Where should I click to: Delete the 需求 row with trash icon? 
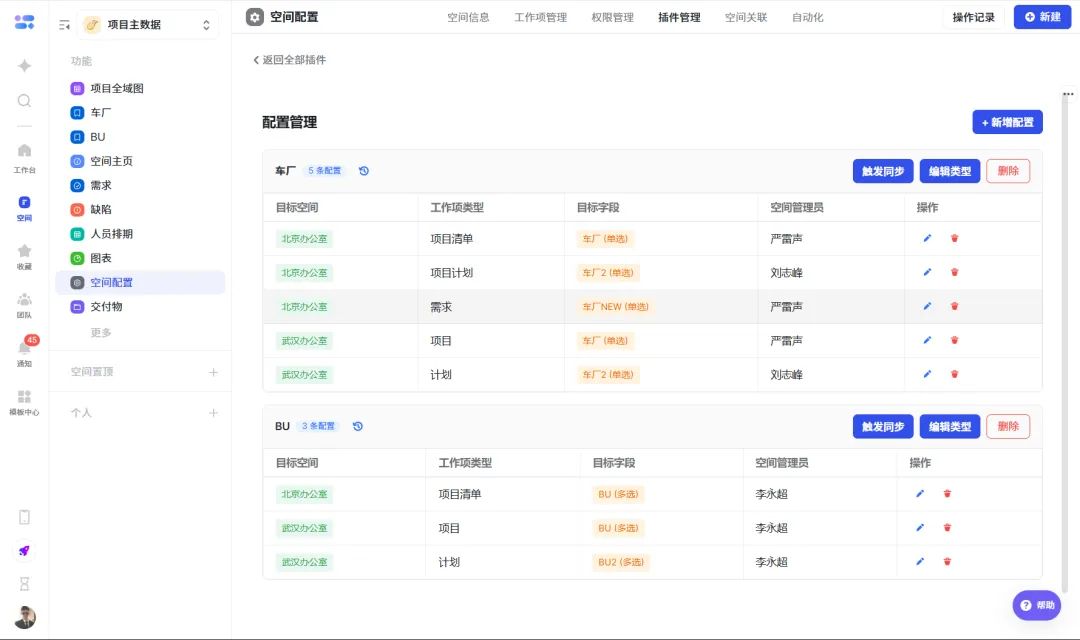955,306
